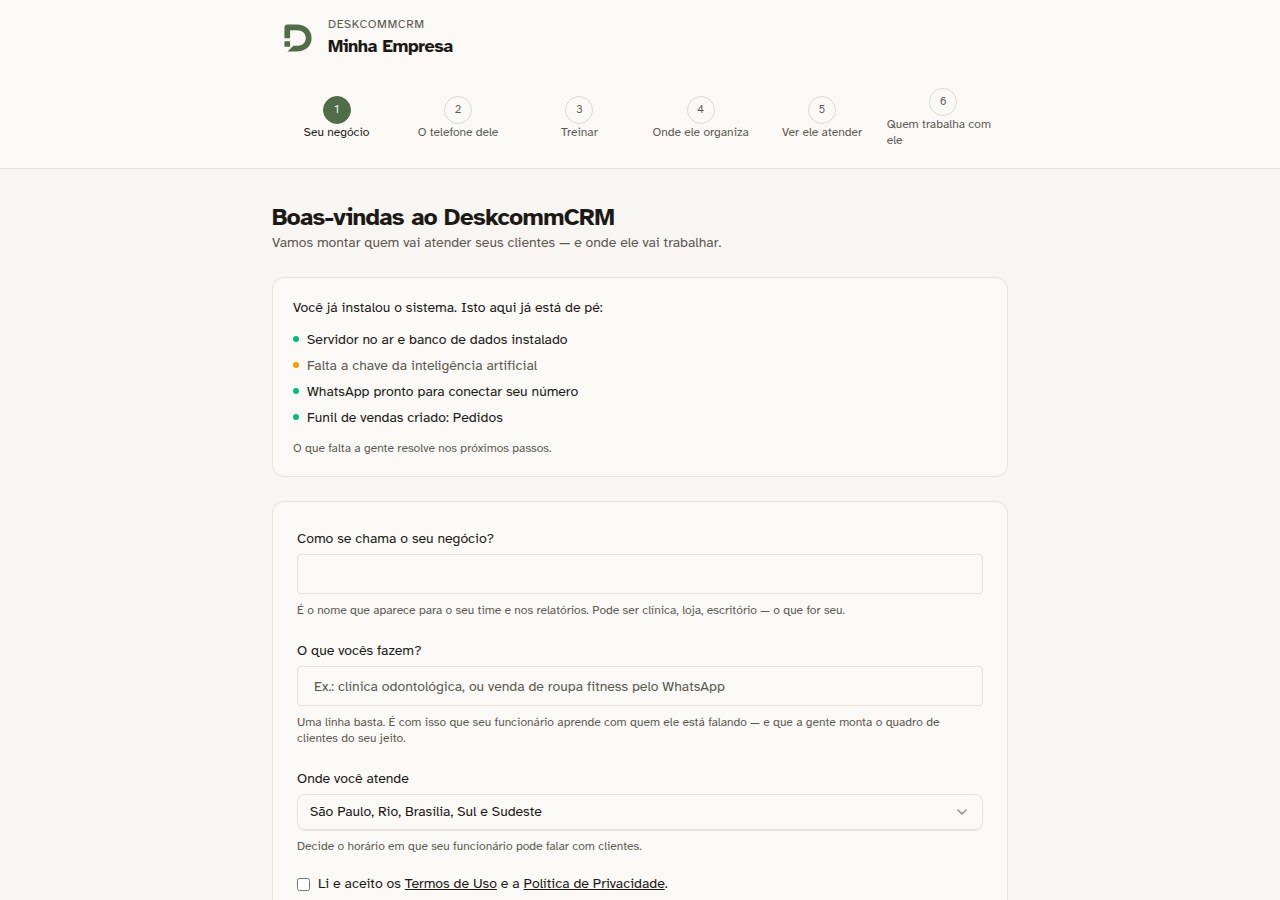
Task: Open the 'Onde você atende' dropdown
Action: click(640, 812)
